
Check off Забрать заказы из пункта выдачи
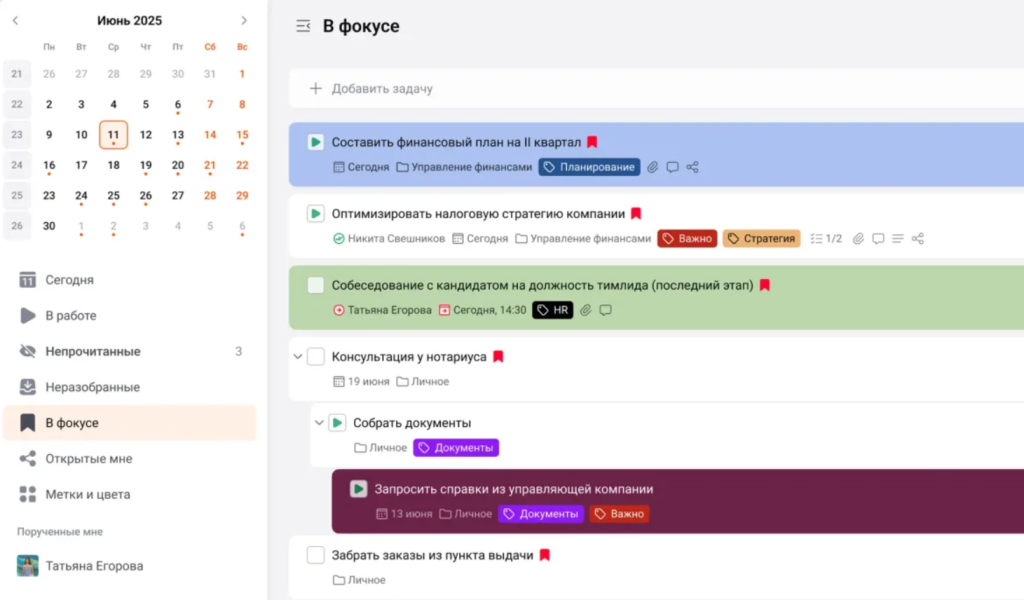[315, 555]
